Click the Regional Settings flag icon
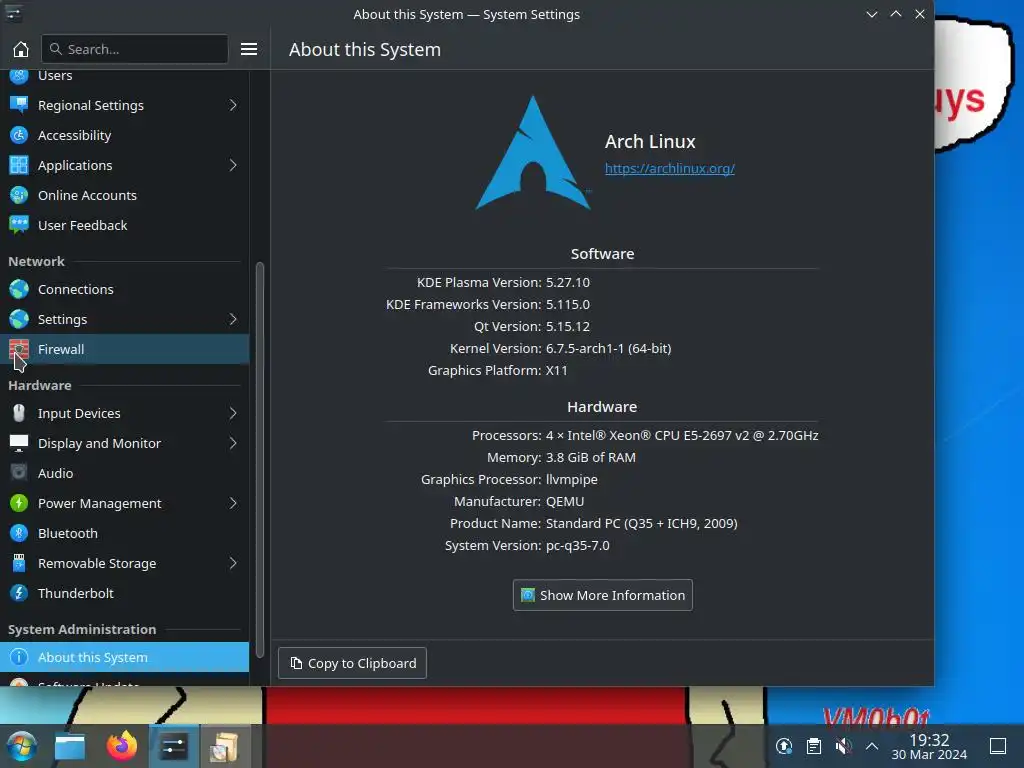 point(19,105)
